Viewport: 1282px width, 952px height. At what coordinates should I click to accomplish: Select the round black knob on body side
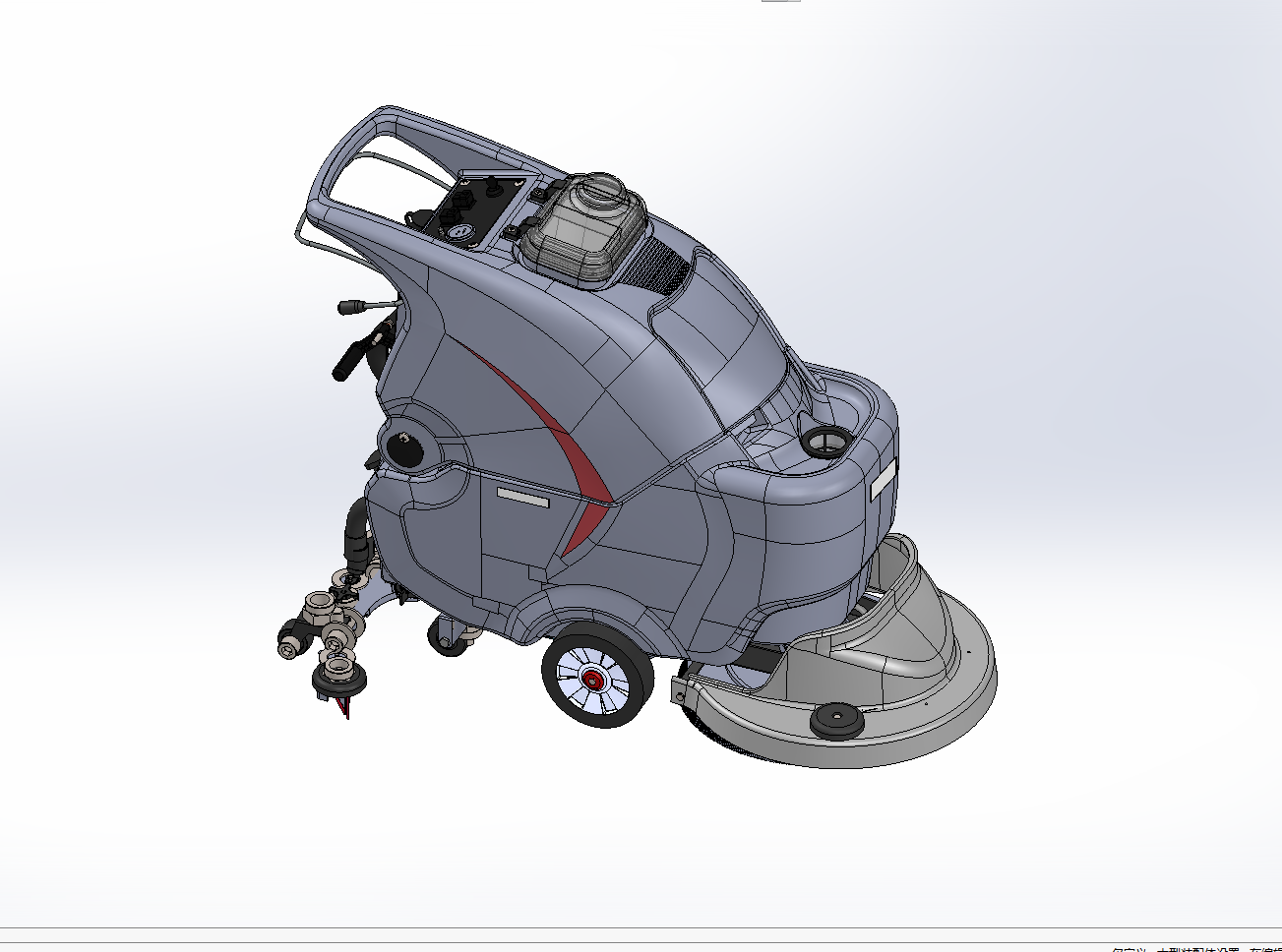point(405,448)
